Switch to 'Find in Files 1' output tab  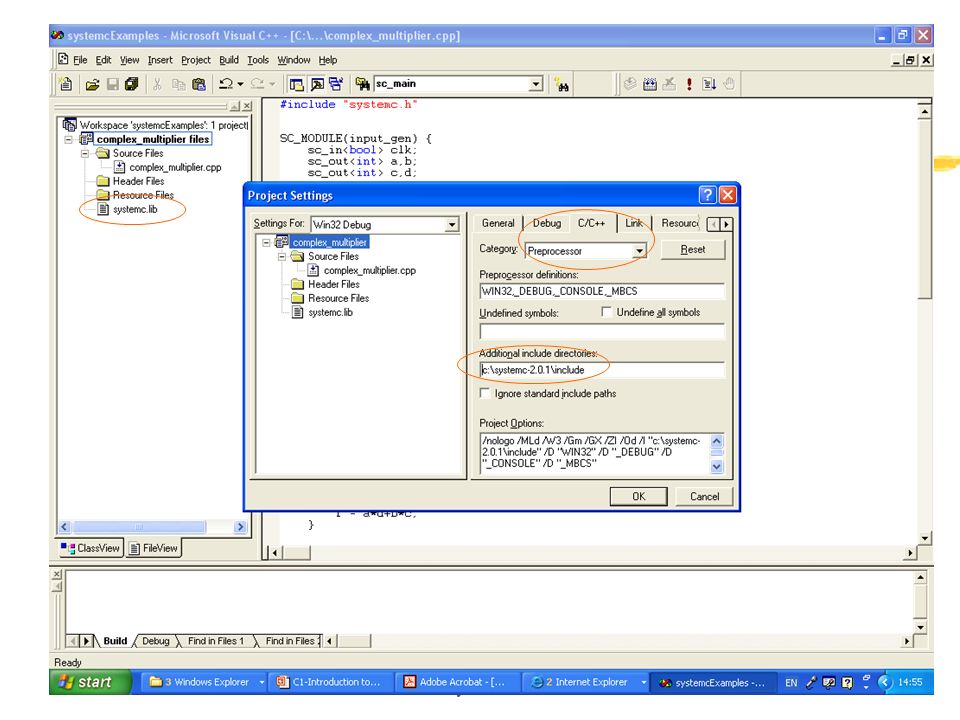point(216,641)
